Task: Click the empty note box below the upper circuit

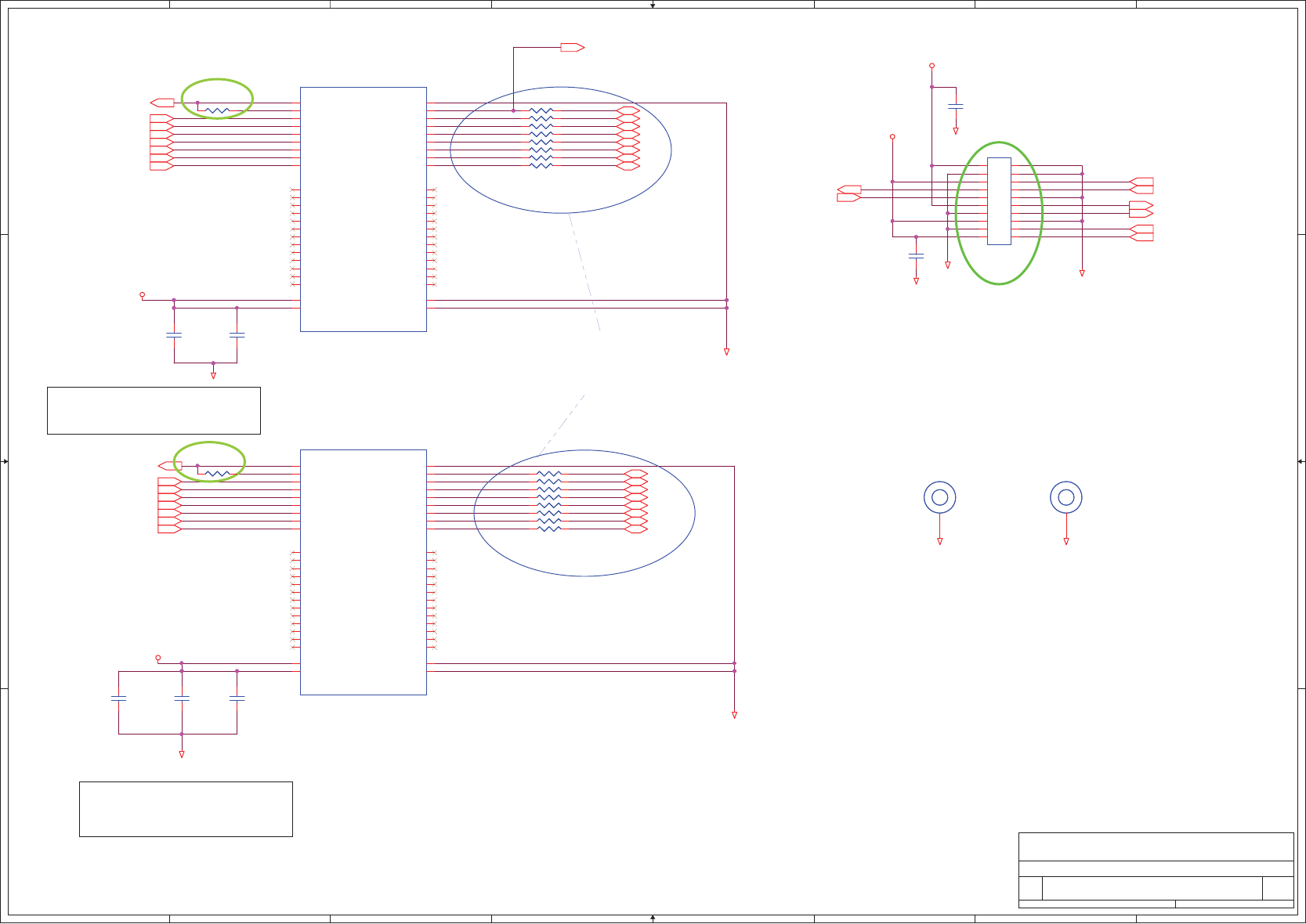Action: pyautogui.click(x=154, y=410)
